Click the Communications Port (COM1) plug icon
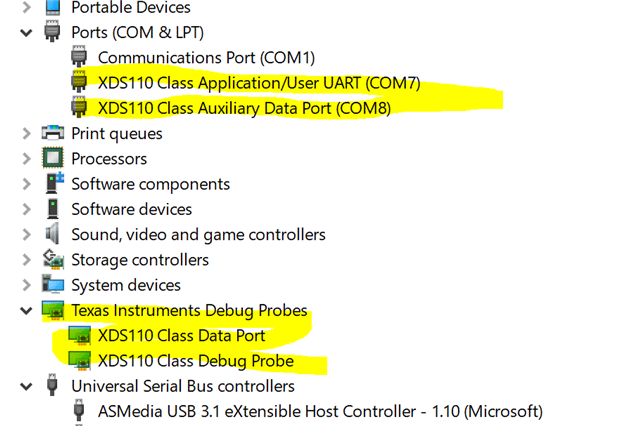Screen dimensions: 640x426 point(80,58)
